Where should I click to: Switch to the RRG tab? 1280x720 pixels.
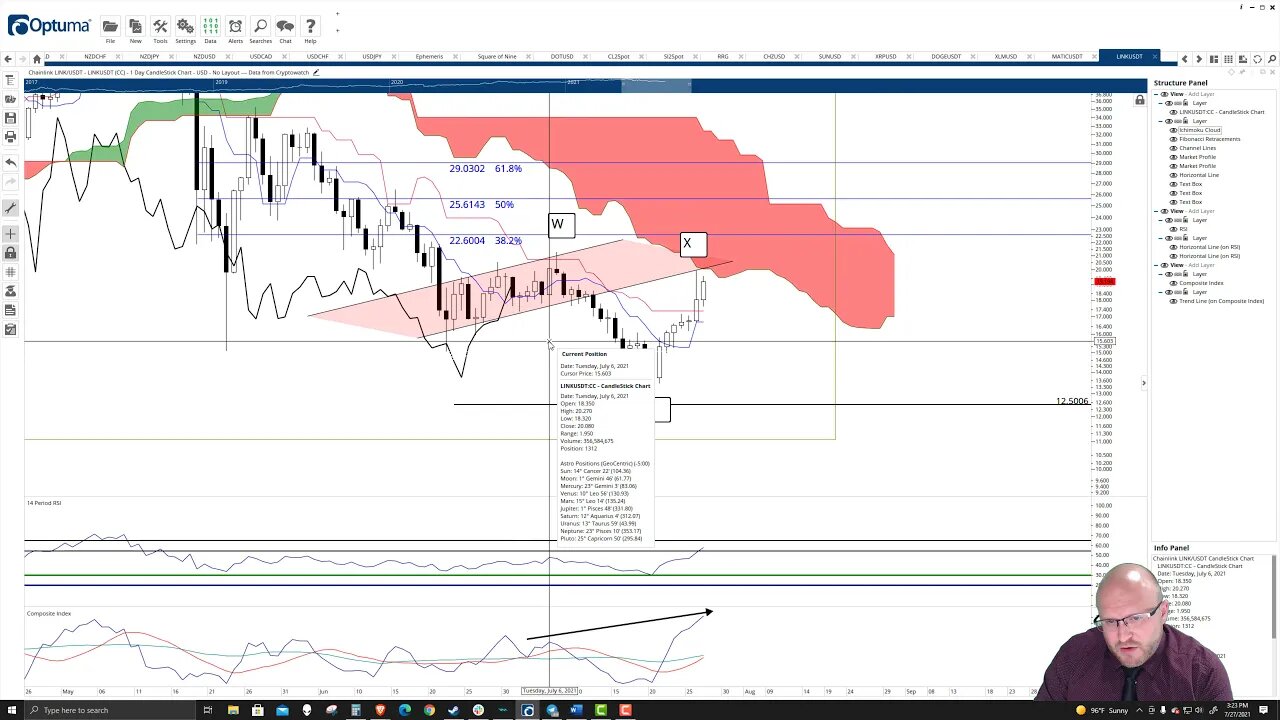point(722,57)
